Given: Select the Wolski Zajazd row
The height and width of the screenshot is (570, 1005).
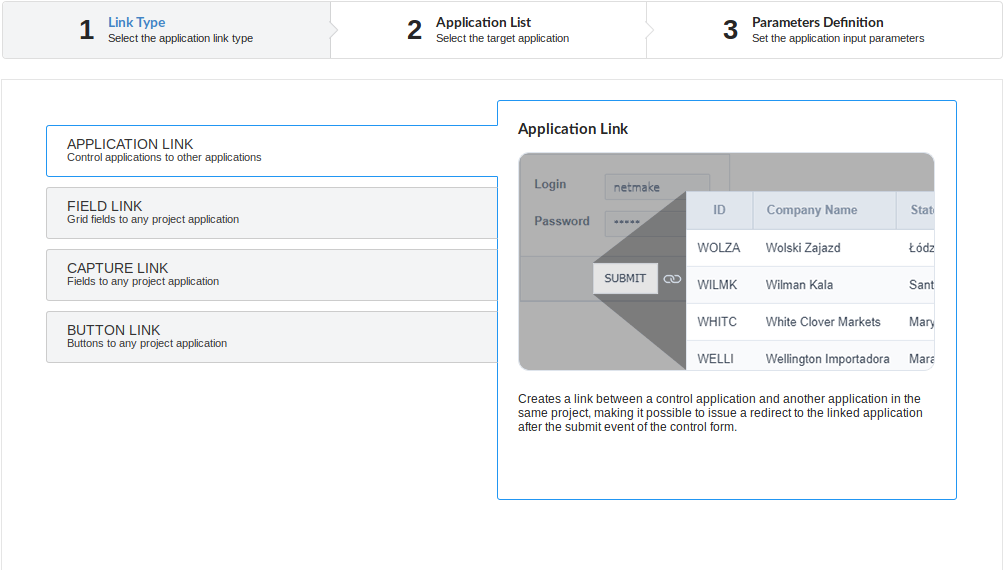Looking at the screenshot, I should pos(810,248).
